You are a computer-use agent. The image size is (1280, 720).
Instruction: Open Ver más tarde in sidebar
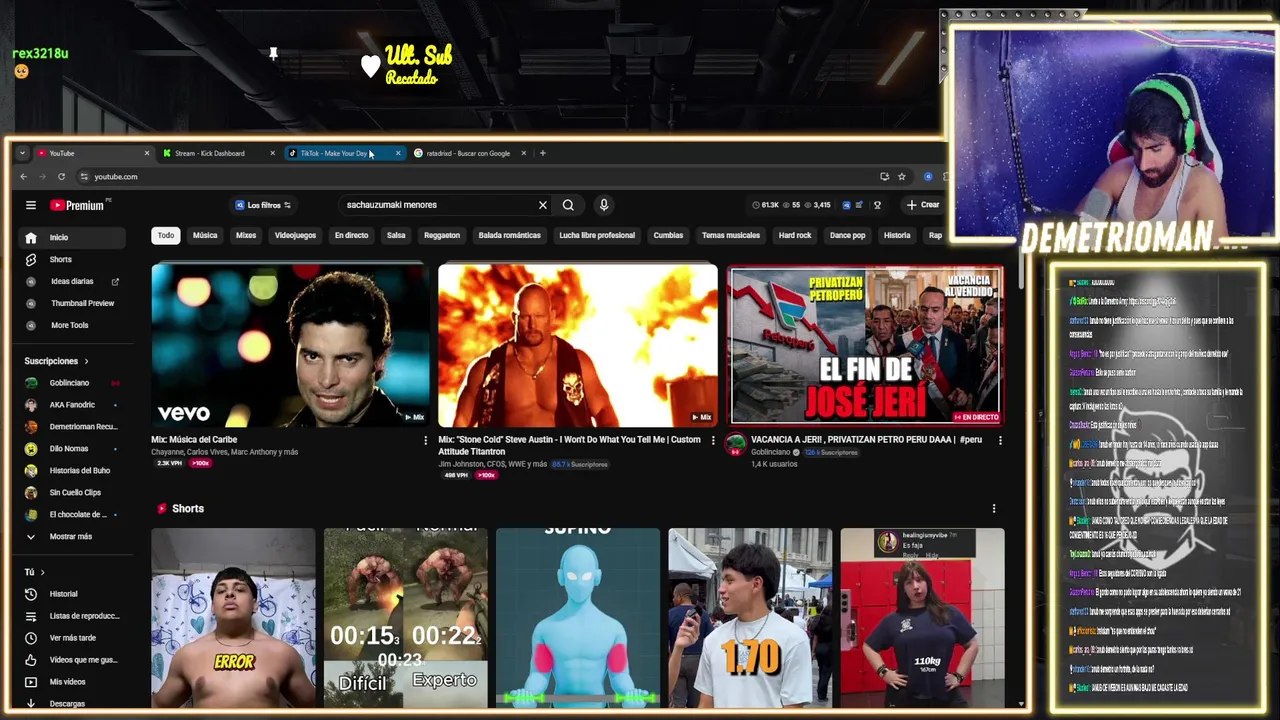(x=72, y=638)
